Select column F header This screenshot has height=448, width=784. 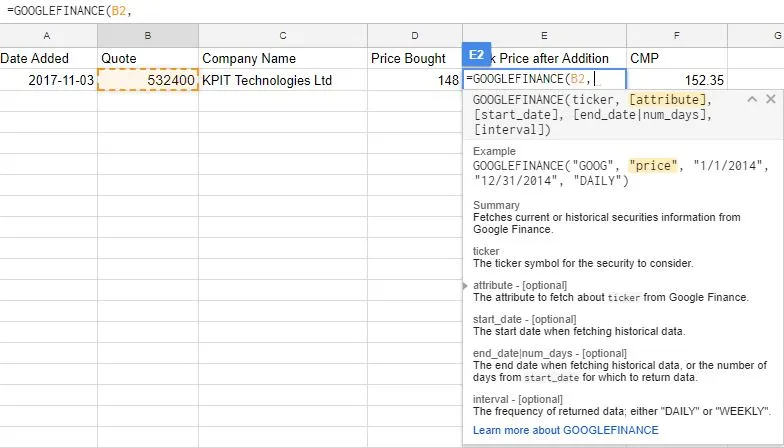pyautogui.click(x=677, y=36)
